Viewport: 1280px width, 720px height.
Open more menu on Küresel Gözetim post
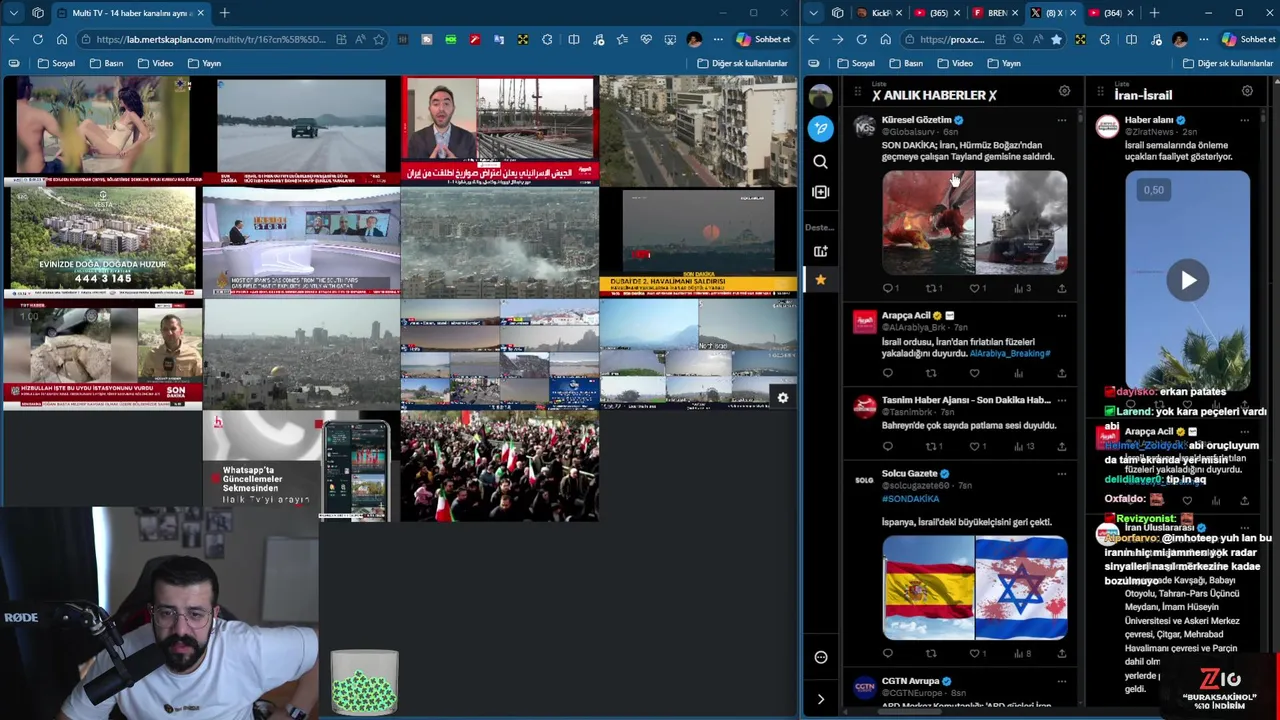click(x=1061, y=120)
